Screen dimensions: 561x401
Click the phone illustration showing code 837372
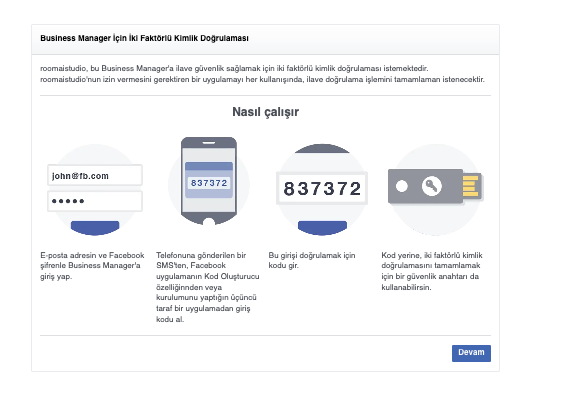pos(209,181)
